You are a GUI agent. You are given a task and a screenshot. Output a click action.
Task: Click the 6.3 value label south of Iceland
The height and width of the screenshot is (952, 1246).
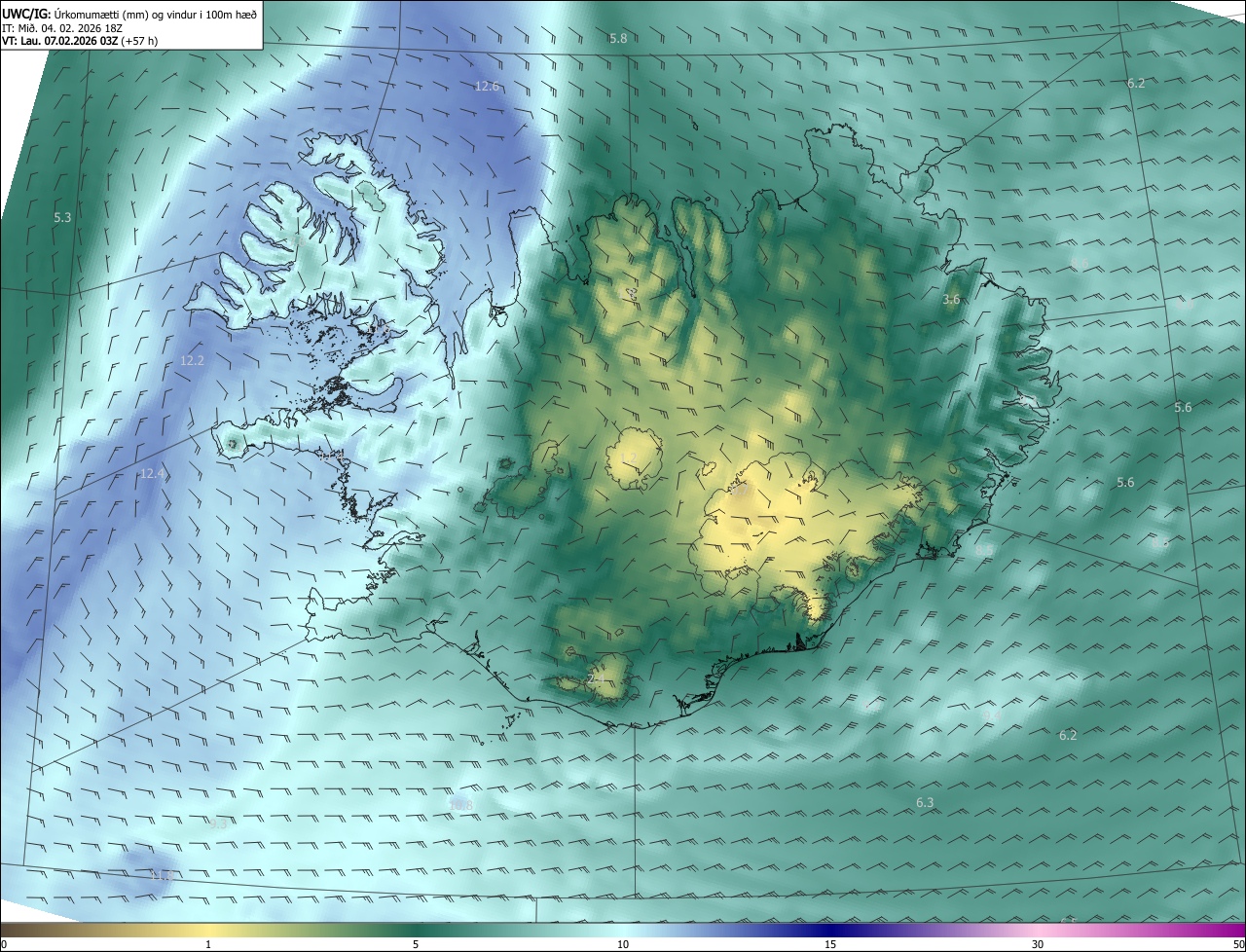[925, 803]
